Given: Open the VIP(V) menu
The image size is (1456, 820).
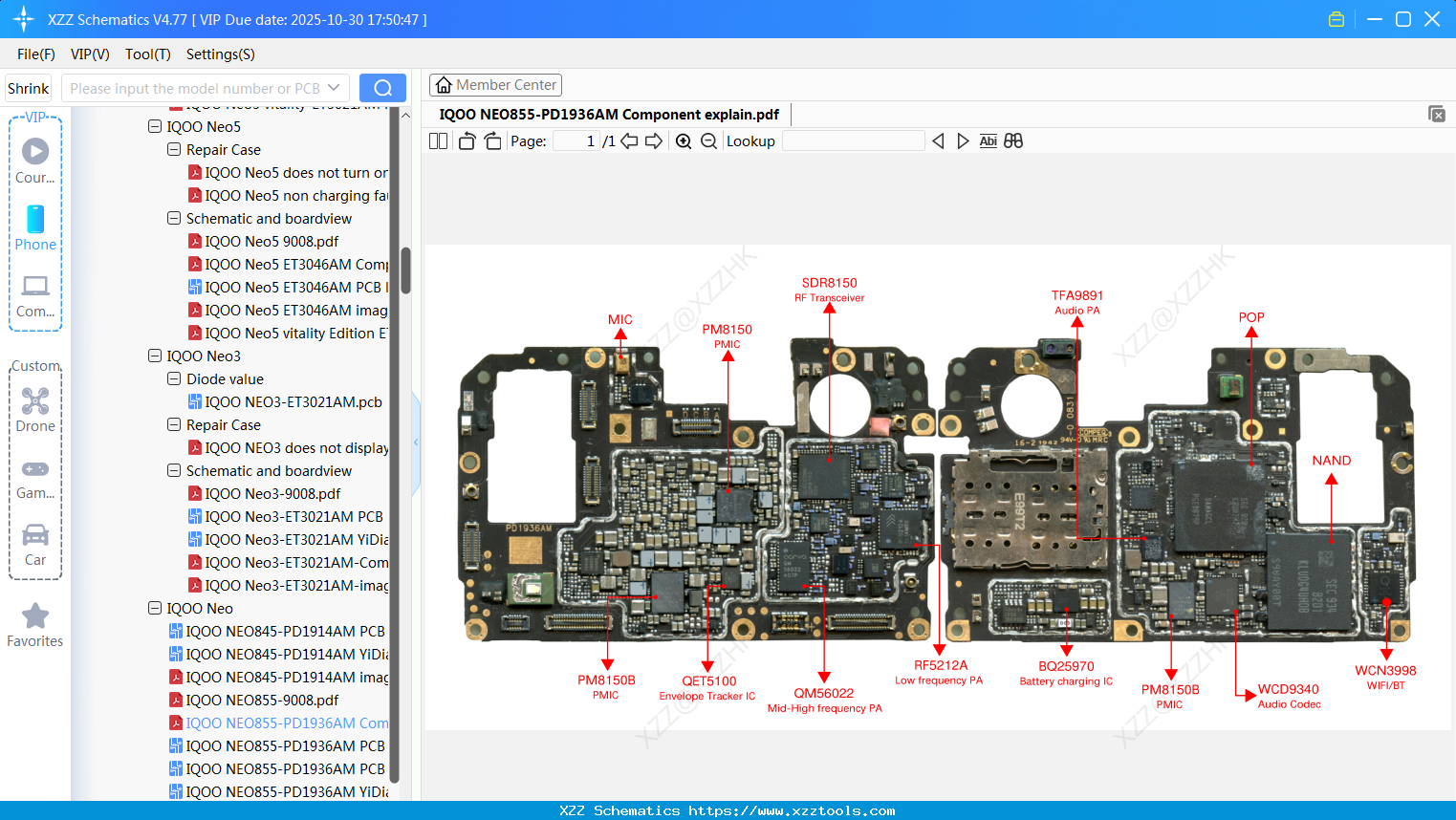Looking at the screenshot, I should [x=89, y=54].
